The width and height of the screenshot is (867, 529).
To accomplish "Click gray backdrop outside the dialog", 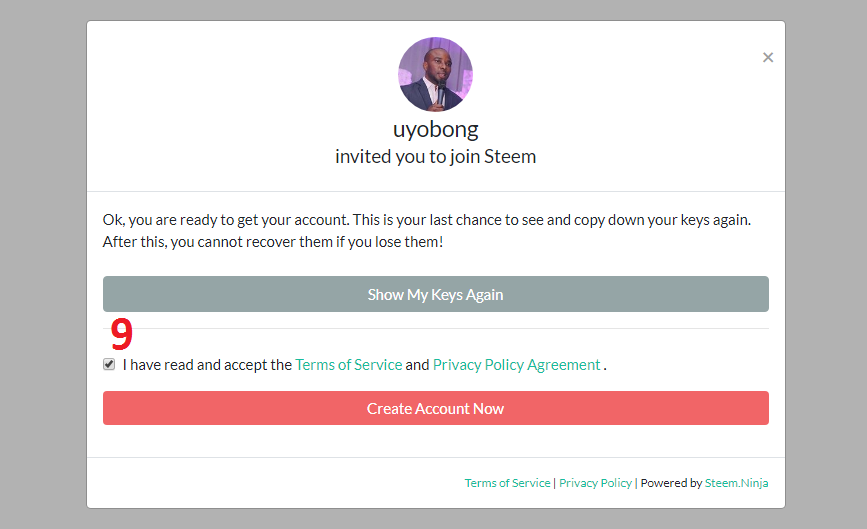I will point(40,260).
